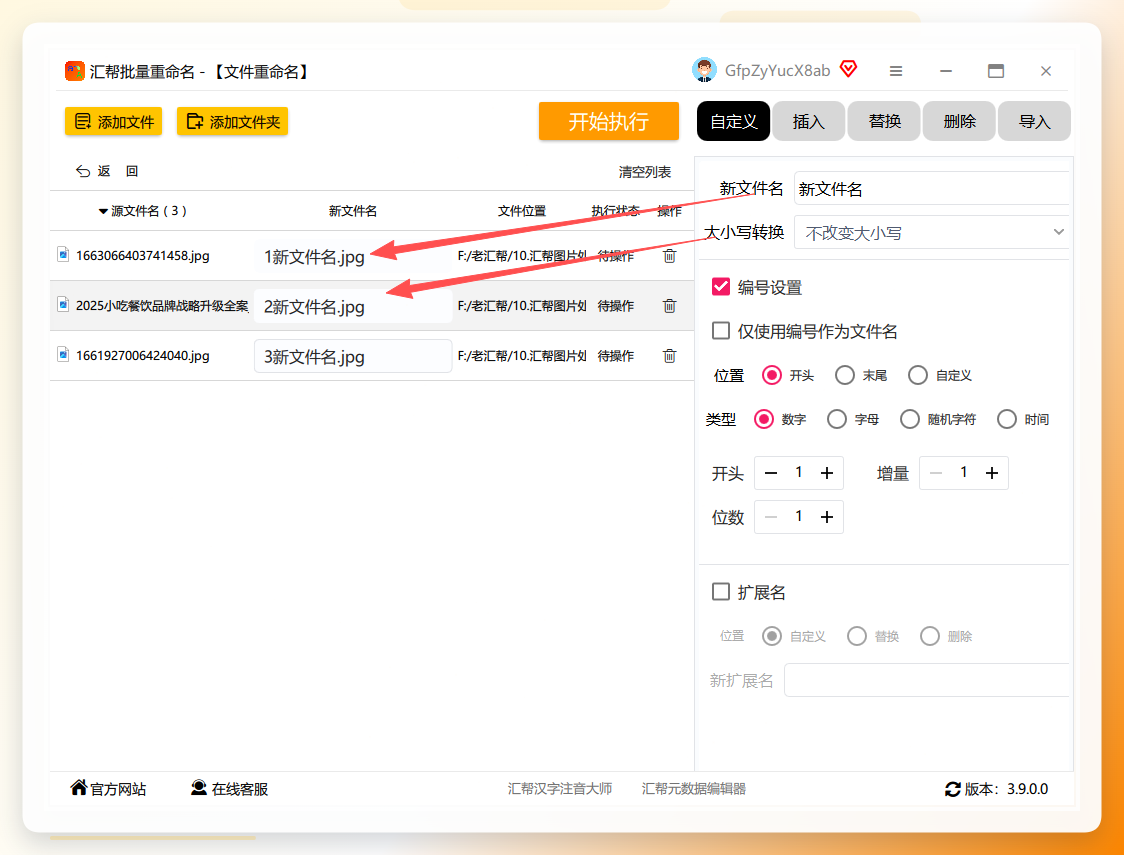This screenshot has height=855, width=1124.
Task: Delete the 1663066403741458.jpg row with trash icon
Action: [669, 256]
